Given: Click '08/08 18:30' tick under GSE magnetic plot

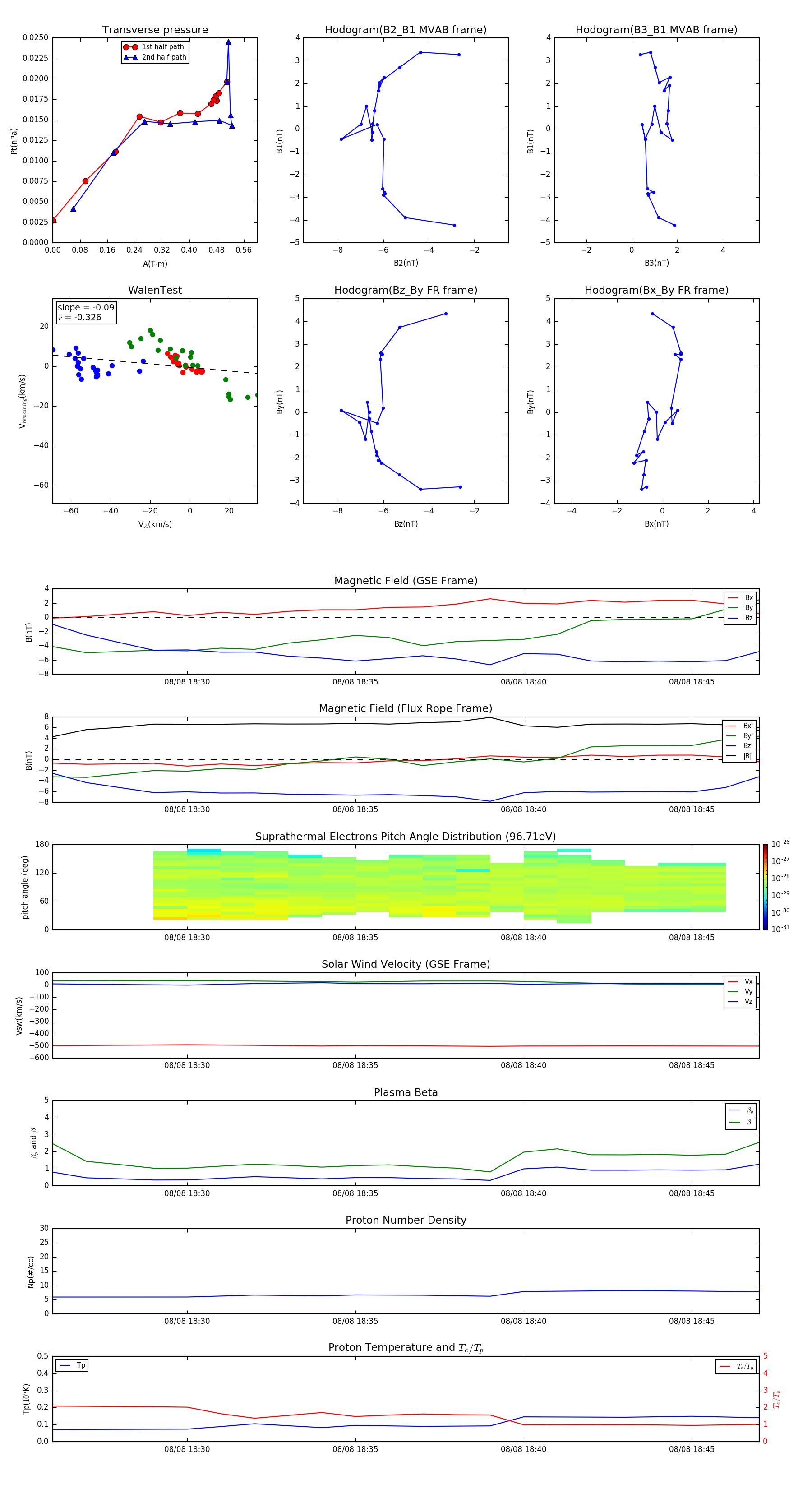Looking at the screenshot, I should (x=187, y=682).
